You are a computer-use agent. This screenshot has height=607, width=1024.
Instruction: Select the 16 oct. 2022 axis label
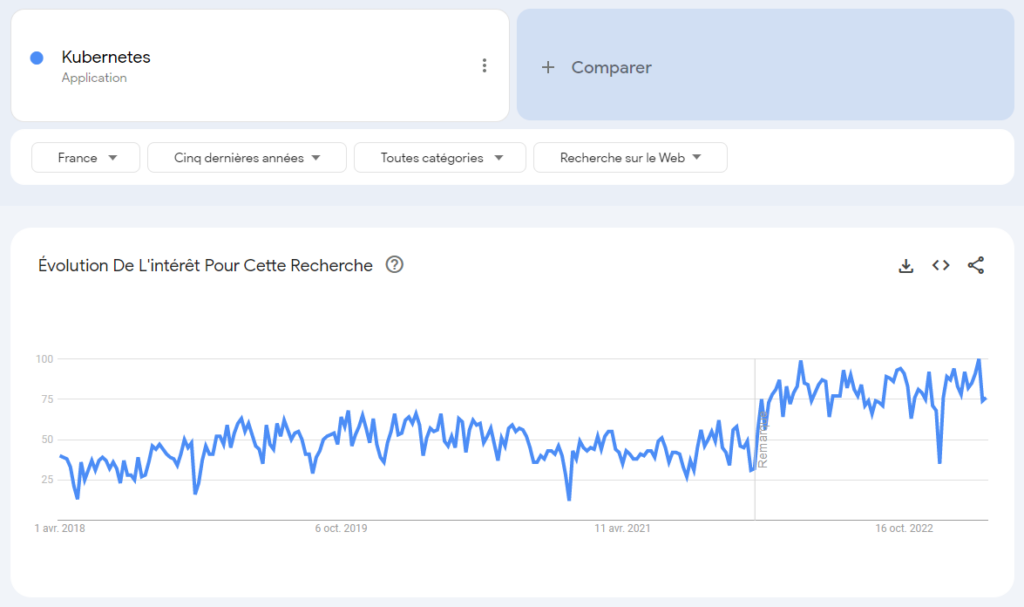point(903,528)
